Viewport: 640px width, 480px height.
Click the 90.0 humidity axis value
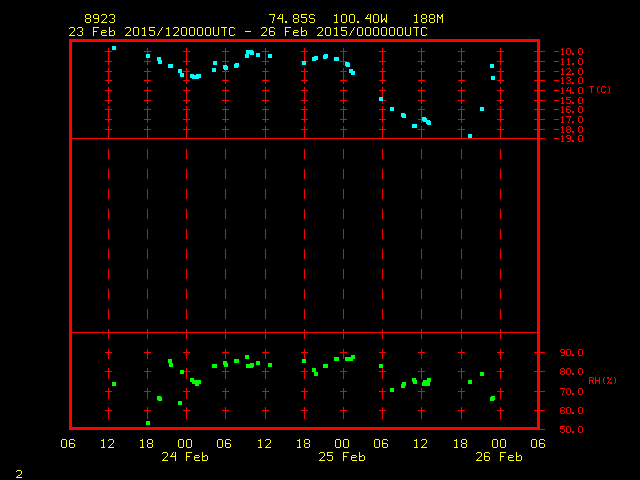[571, 353]
